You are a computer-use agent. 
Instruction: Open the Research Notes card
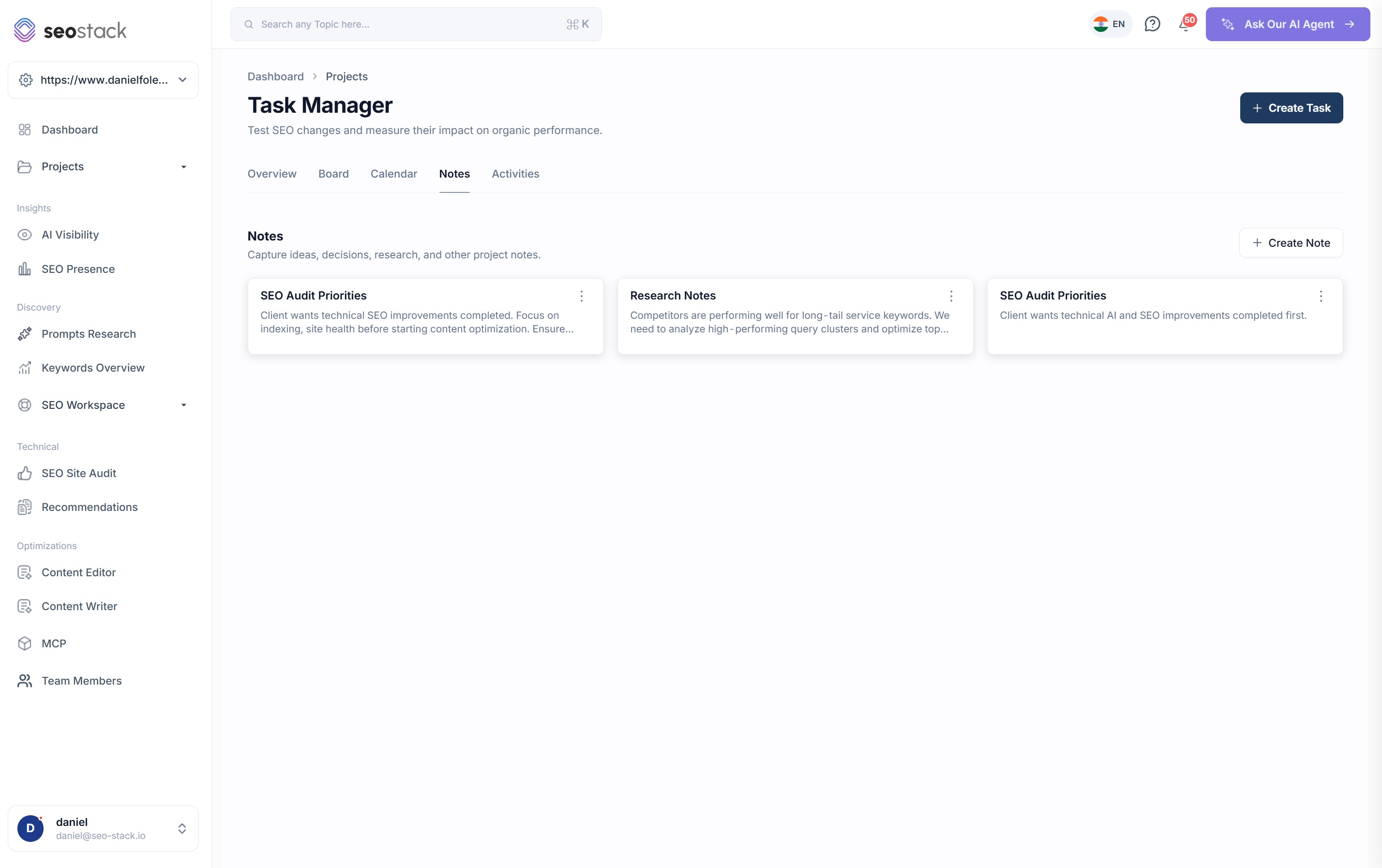click(795, 316)
